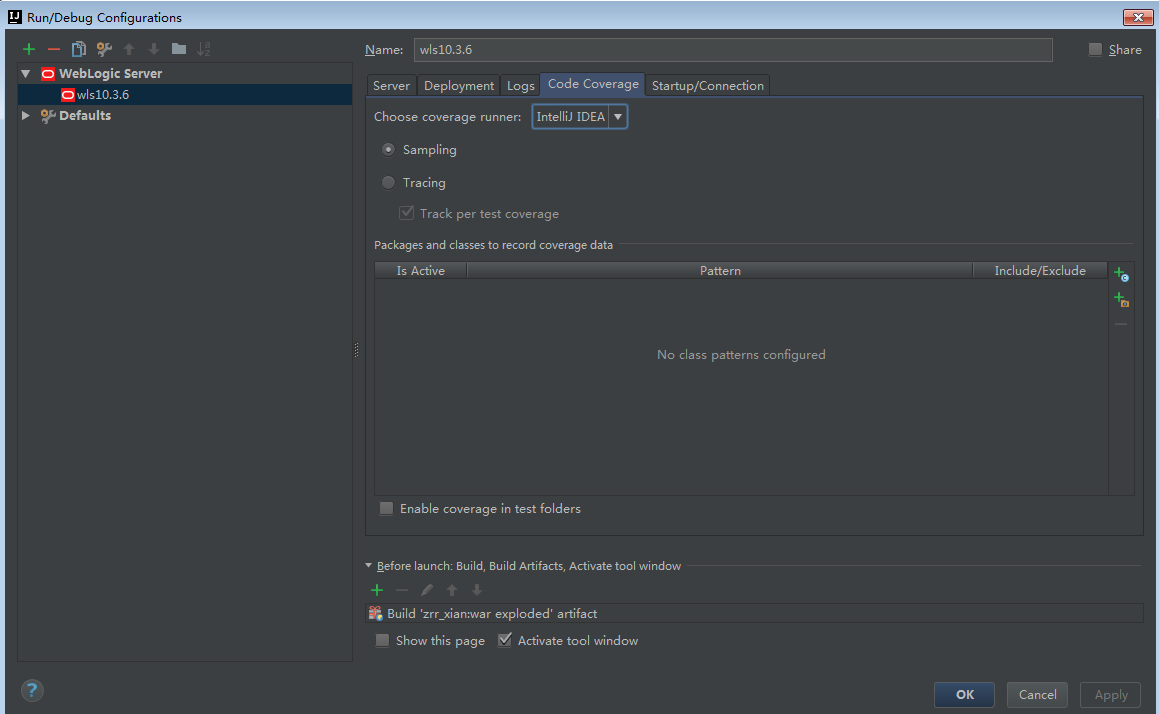Viewport: 1159px width, 714px height.
Task: Click IntelliJ logo in title bar
Action: pos(14,16)
